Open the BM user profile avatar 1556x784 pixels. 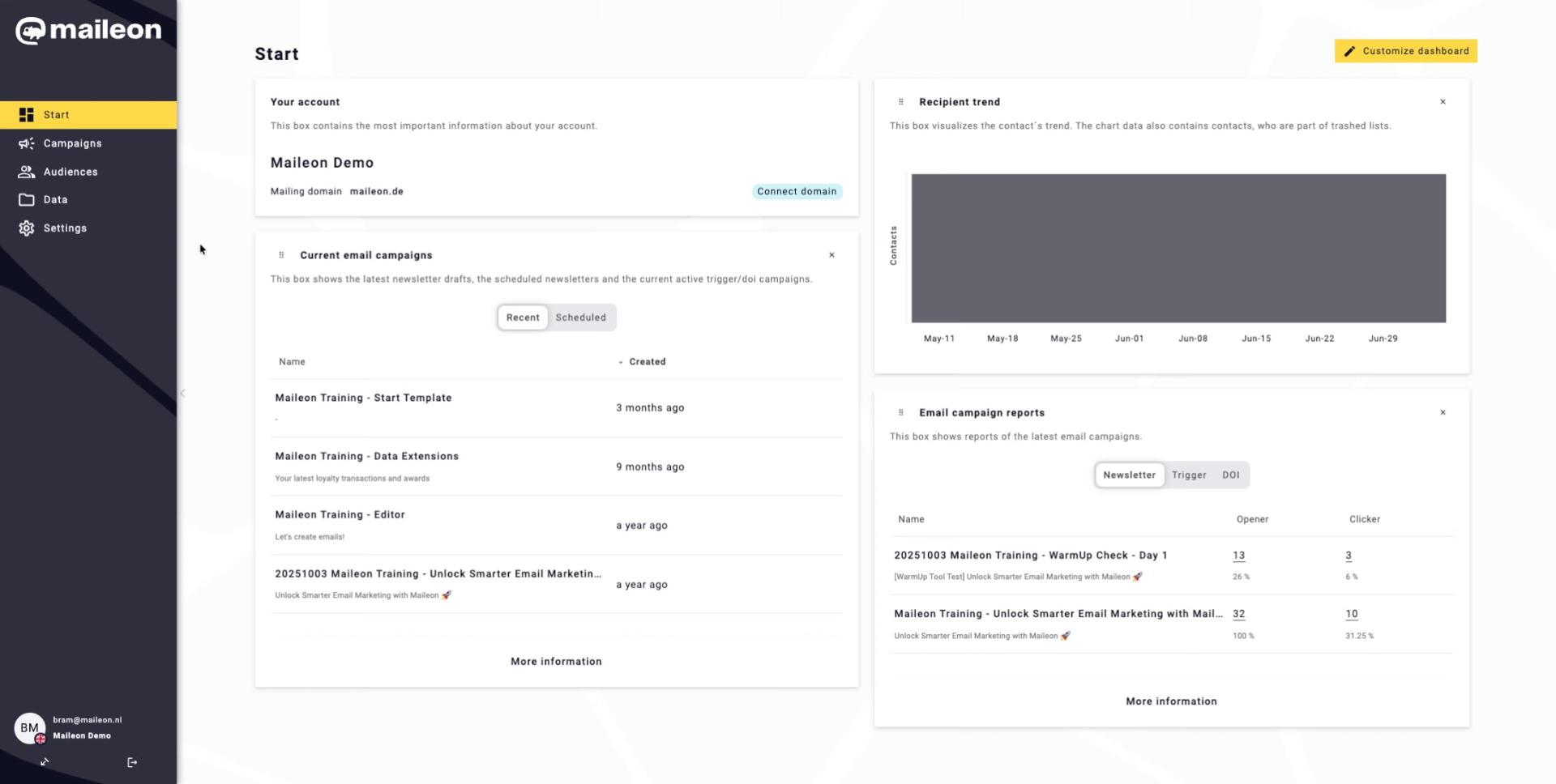(30, 728)
